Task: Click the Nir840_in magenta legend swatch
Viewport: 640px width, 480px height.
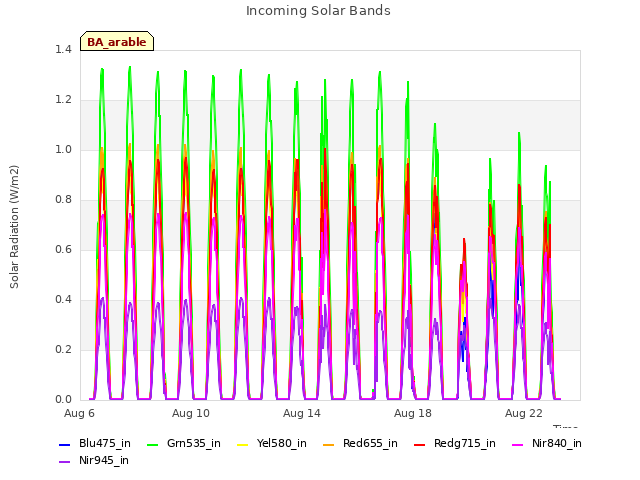Action: point(518,444)
